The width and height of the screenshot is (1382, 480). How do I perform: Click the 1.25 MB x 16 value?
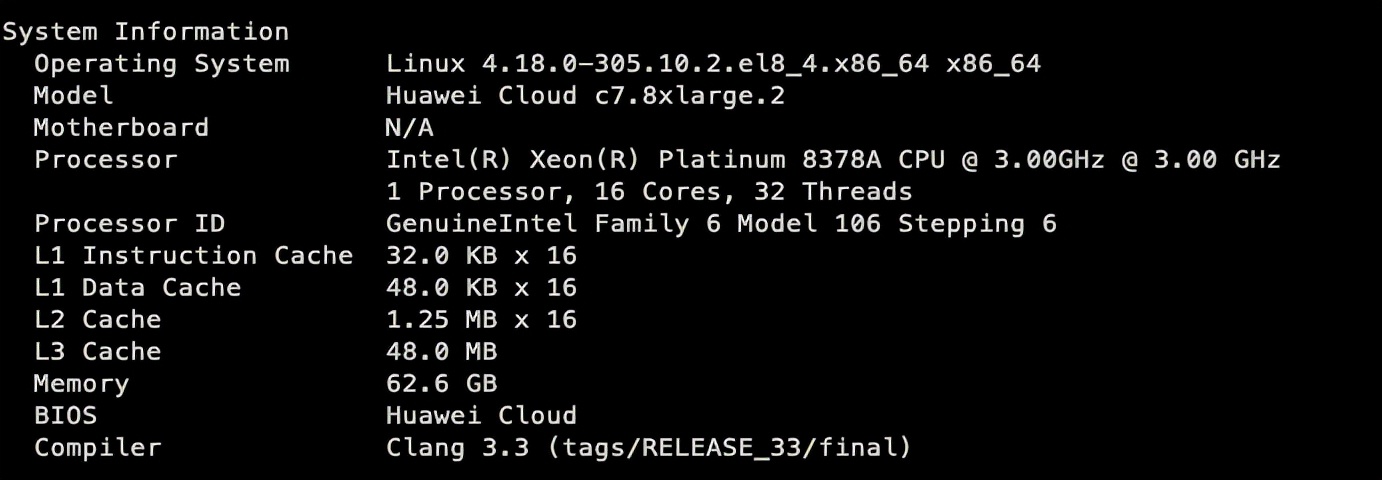(481, 320)
